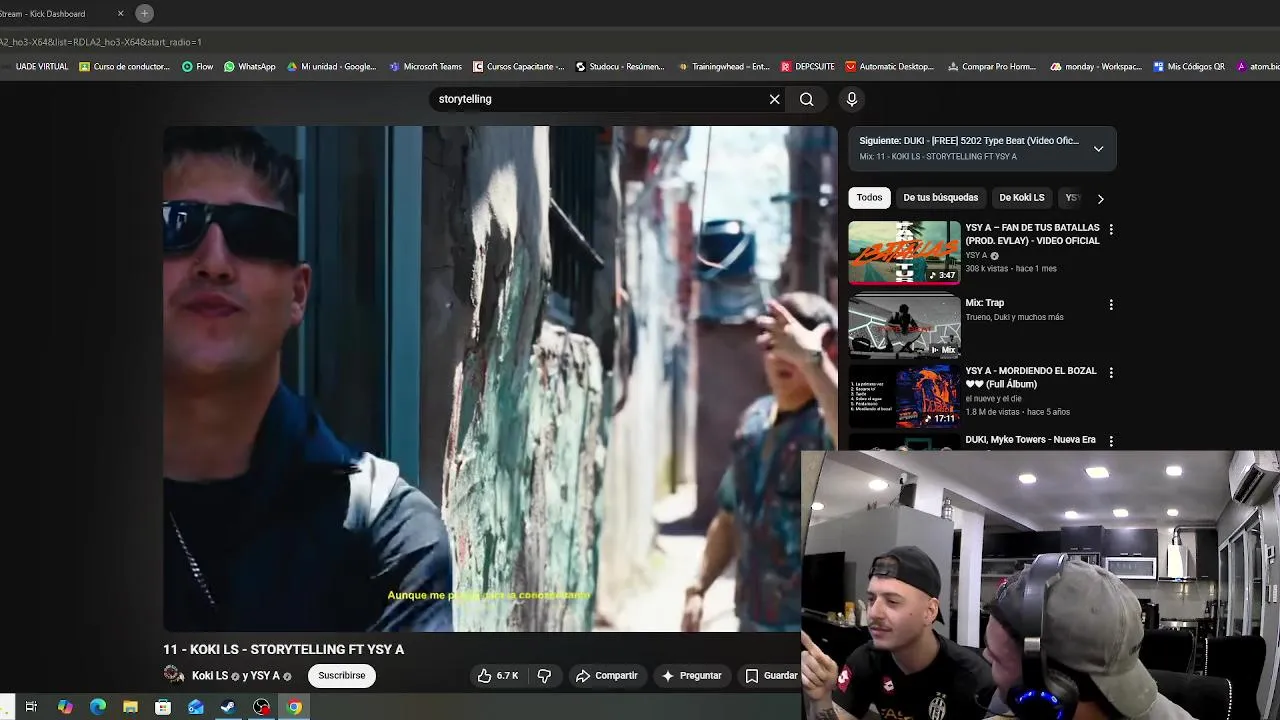Open the Studocu - Resúmen bookmark
1280x720 pixels.
[x=620, y=67]
